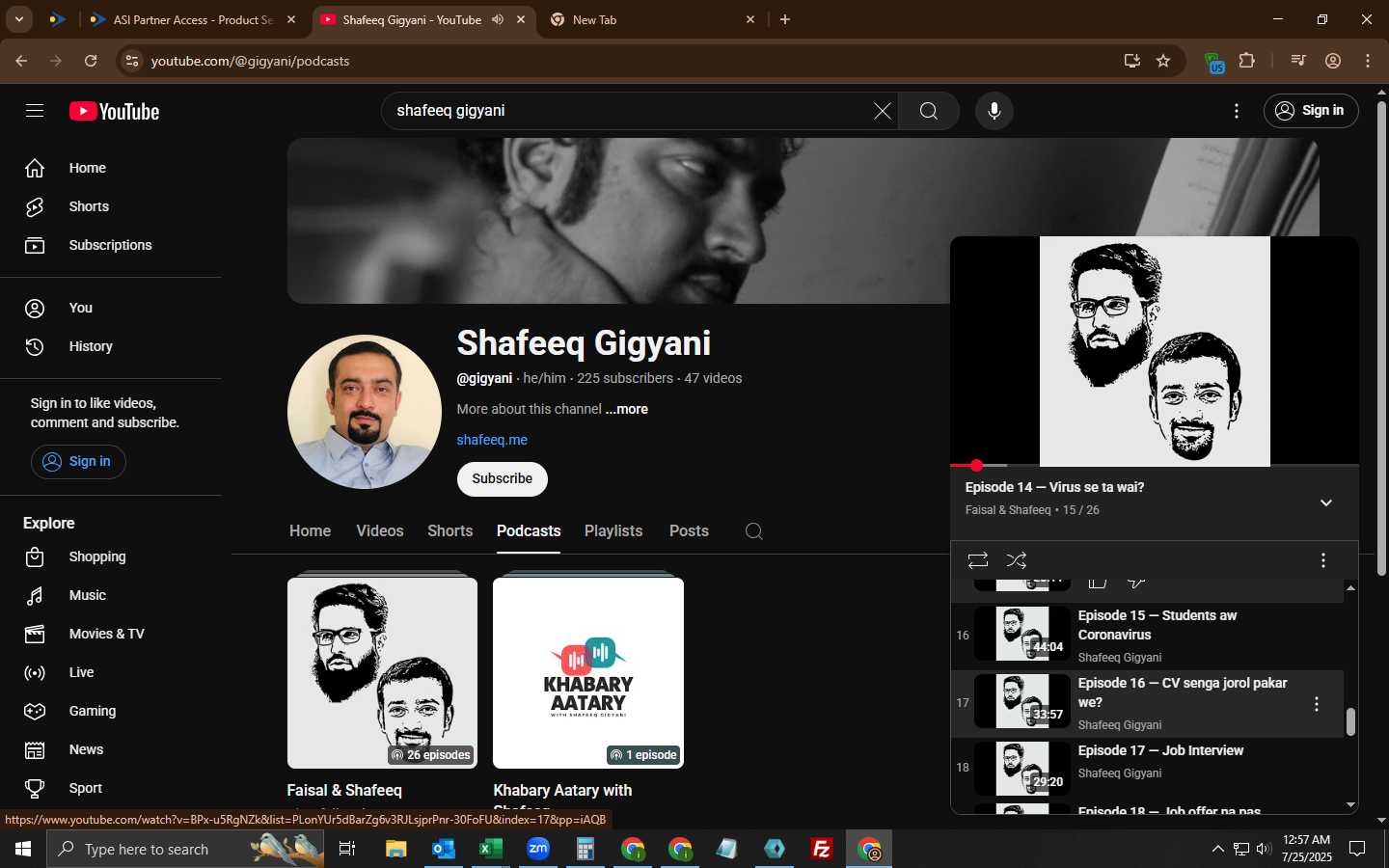Expand channel description with ...more
Viewport: 1389px width, 868px height.
[627, 409]
